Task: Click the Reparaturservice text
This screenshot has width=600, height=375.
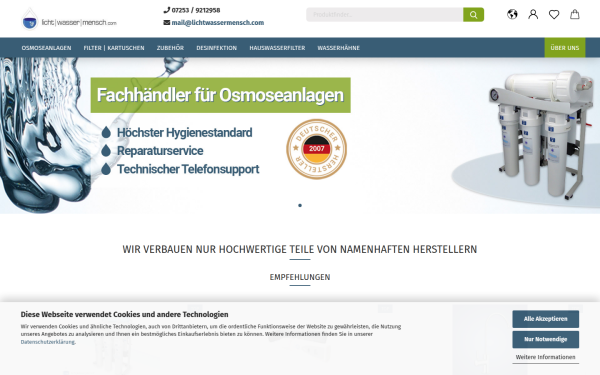Action: (160, 151)
